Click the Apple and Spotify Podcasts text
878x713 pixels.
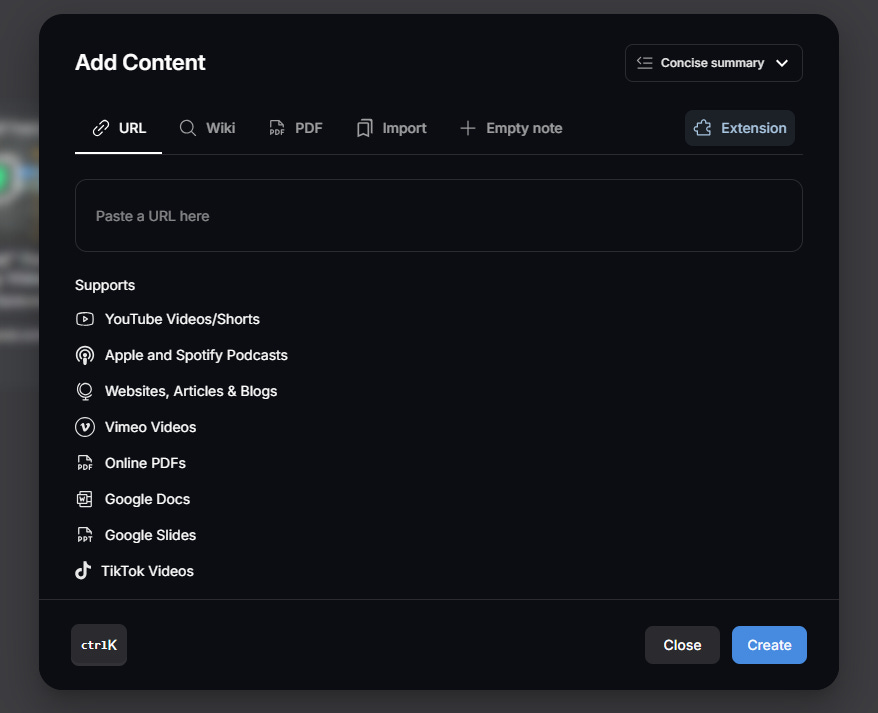196,356
